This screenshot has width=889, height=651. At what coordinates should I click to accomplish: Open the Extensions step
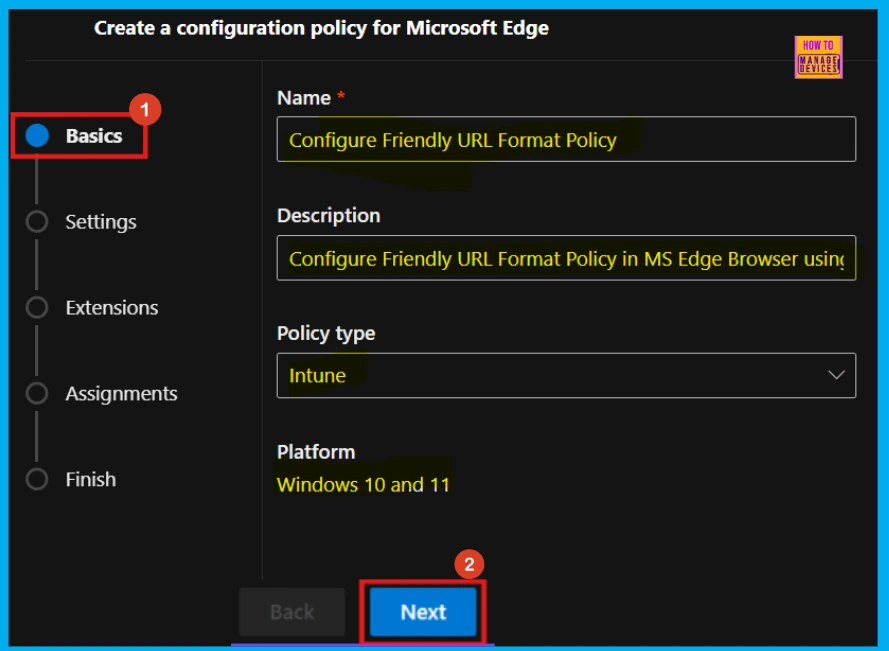tap(112, 308)
